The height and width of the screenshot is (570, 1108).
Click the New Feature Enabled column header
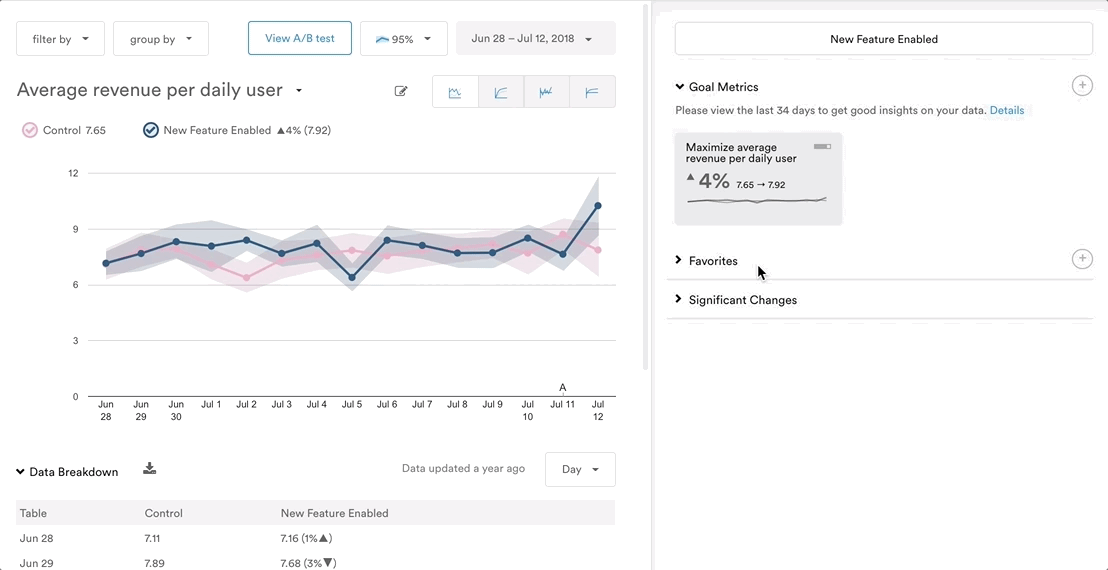(334, 513)
